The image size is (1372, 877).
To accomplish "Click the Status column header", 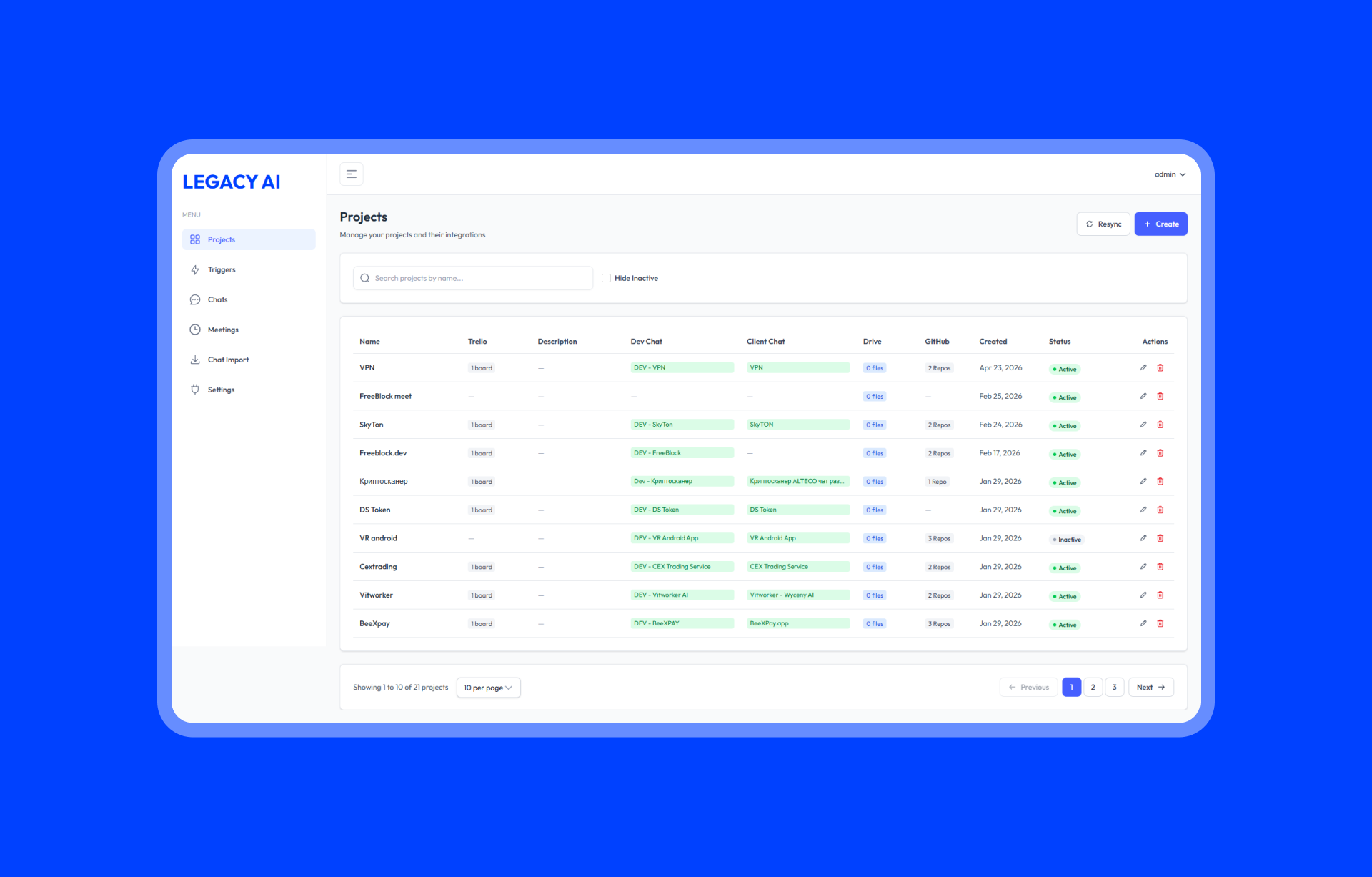I will [1060, 342].
